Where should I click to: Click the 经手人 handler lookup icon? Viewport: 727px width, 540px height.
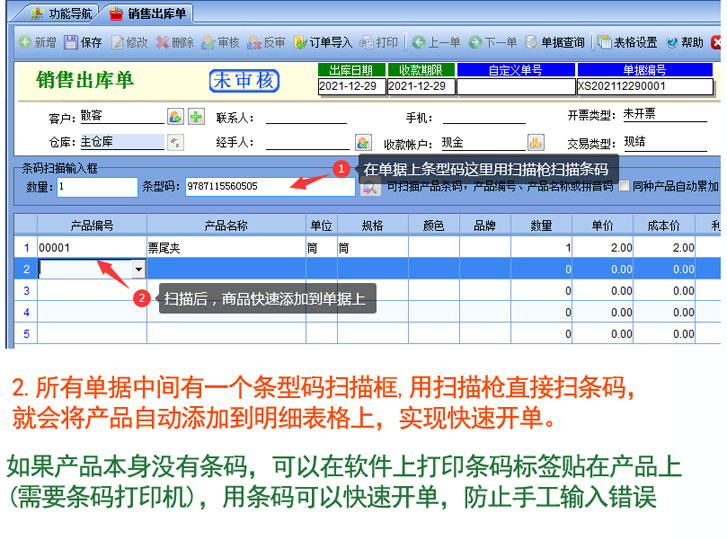pyautogui.click(x=363, y=143)
